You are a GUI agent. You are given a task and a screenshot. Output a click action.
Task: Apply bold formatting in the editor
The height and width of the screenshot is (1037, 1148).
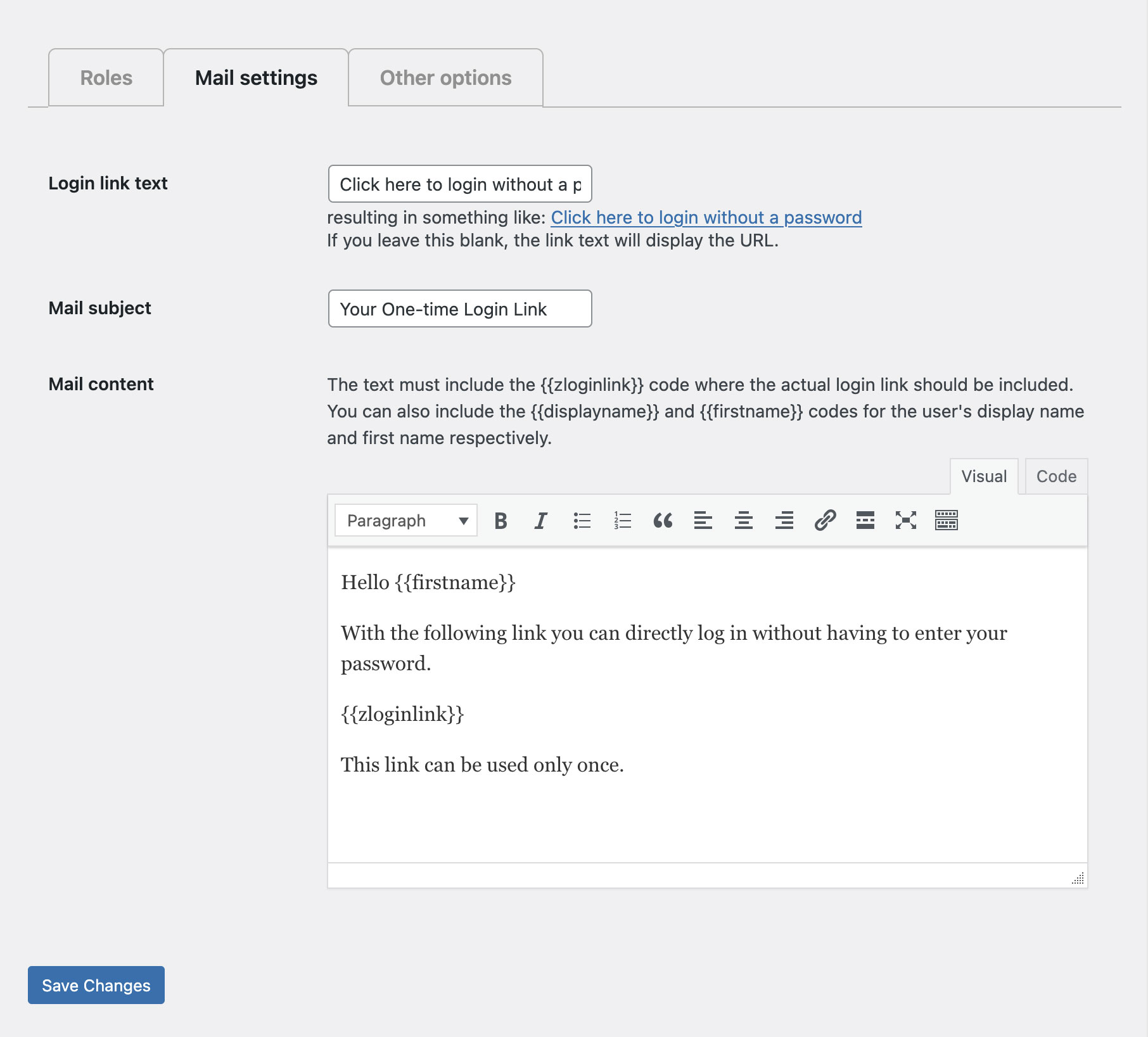tap(500, 520)
